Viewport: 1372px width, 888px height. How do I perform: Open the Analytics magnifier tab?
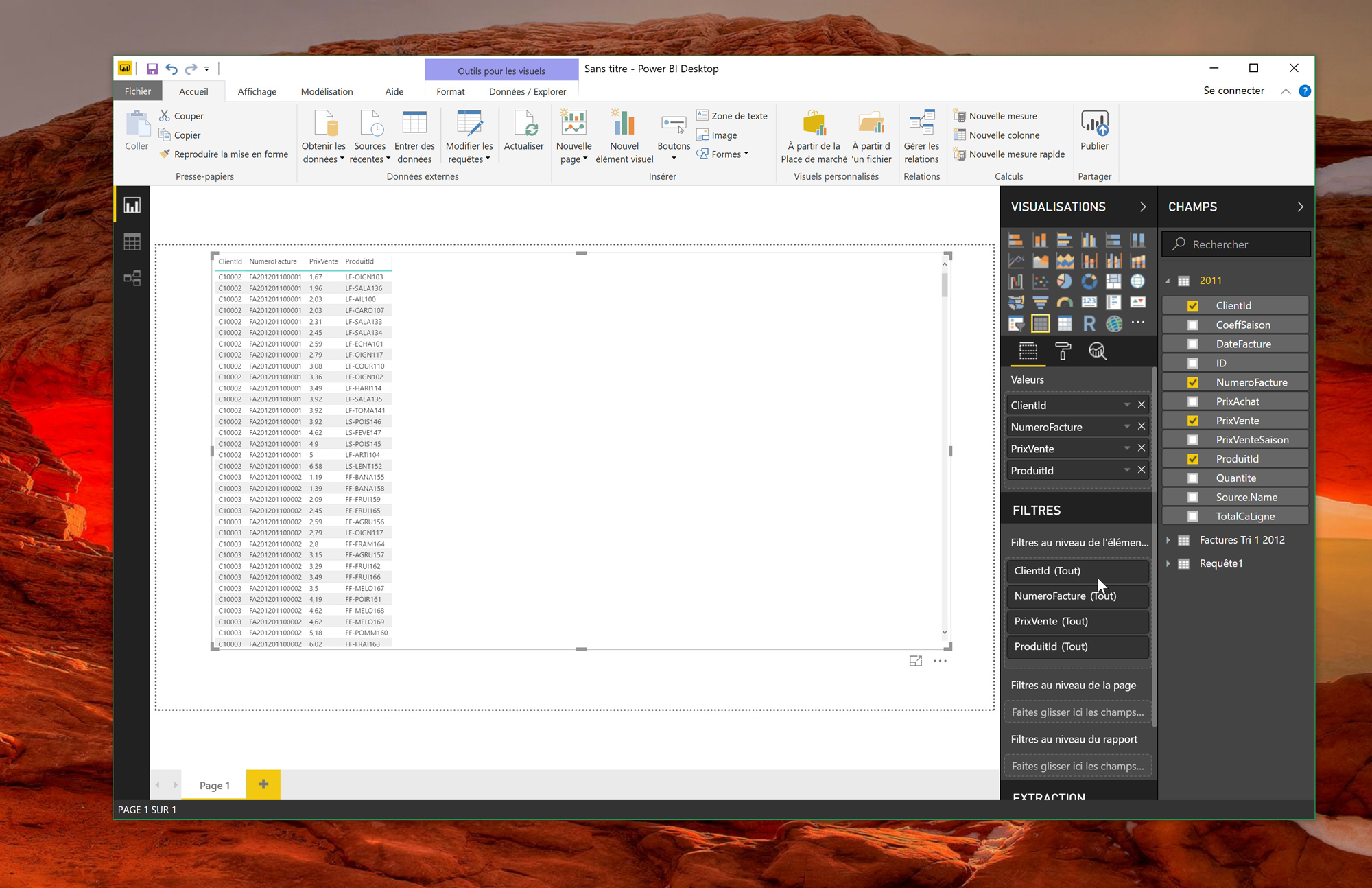click(1097, 351)
